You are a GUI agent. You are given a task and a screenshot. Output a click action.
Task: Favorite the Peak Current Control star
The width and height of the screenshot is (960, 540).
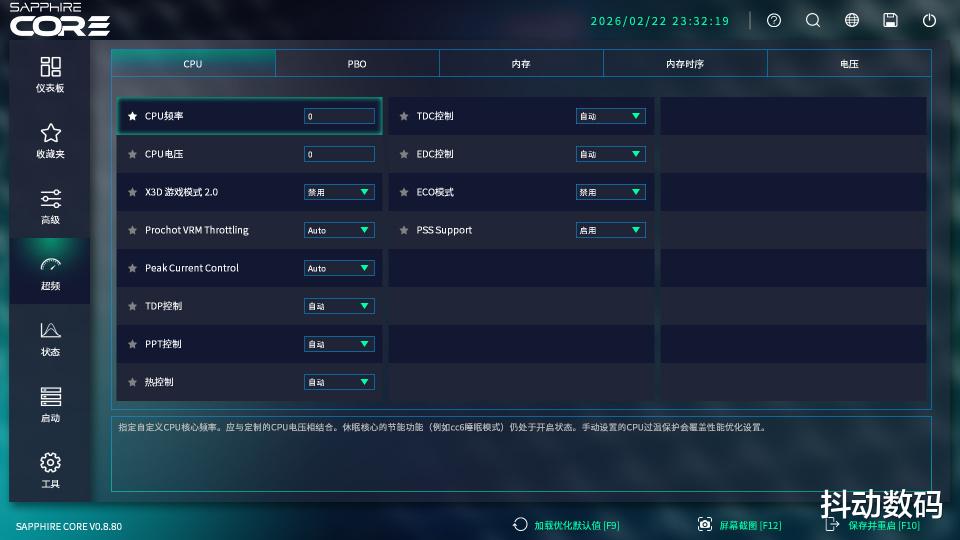pyautogui.click(x=132, y=268)
